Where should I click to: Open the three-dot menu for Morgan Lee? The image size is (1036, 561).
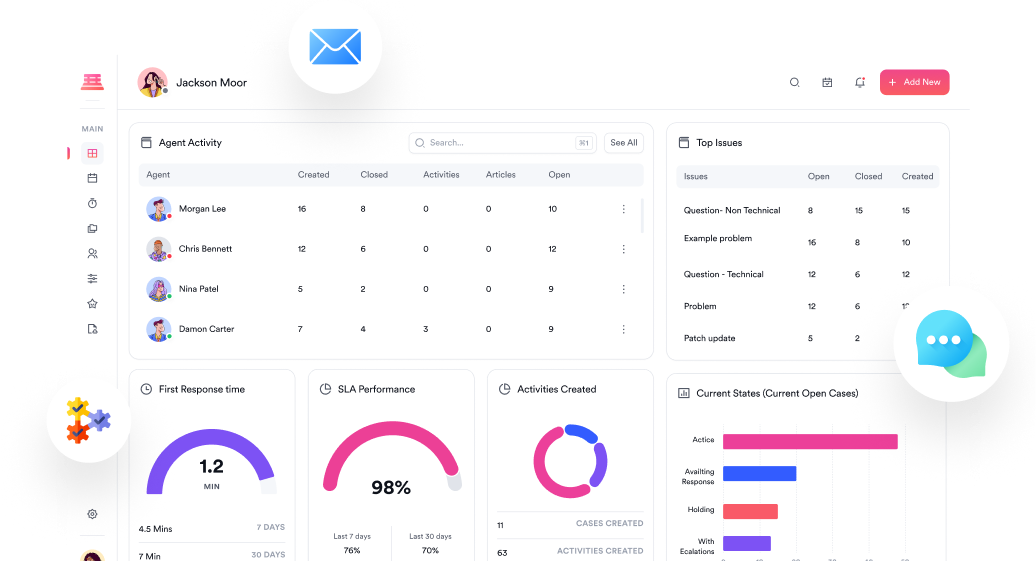[623, 209]
